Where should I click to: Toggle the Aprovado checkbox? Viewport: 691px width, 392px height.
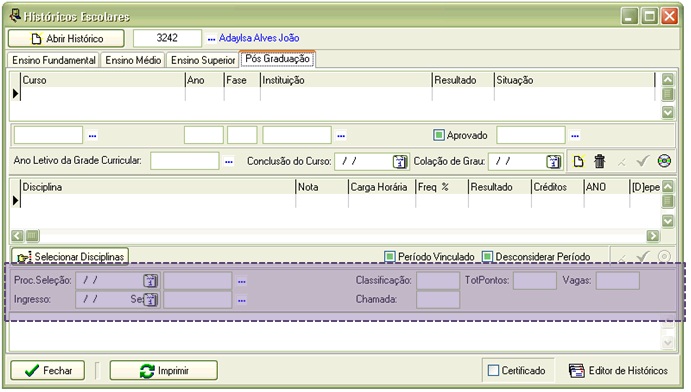(438, 135)
